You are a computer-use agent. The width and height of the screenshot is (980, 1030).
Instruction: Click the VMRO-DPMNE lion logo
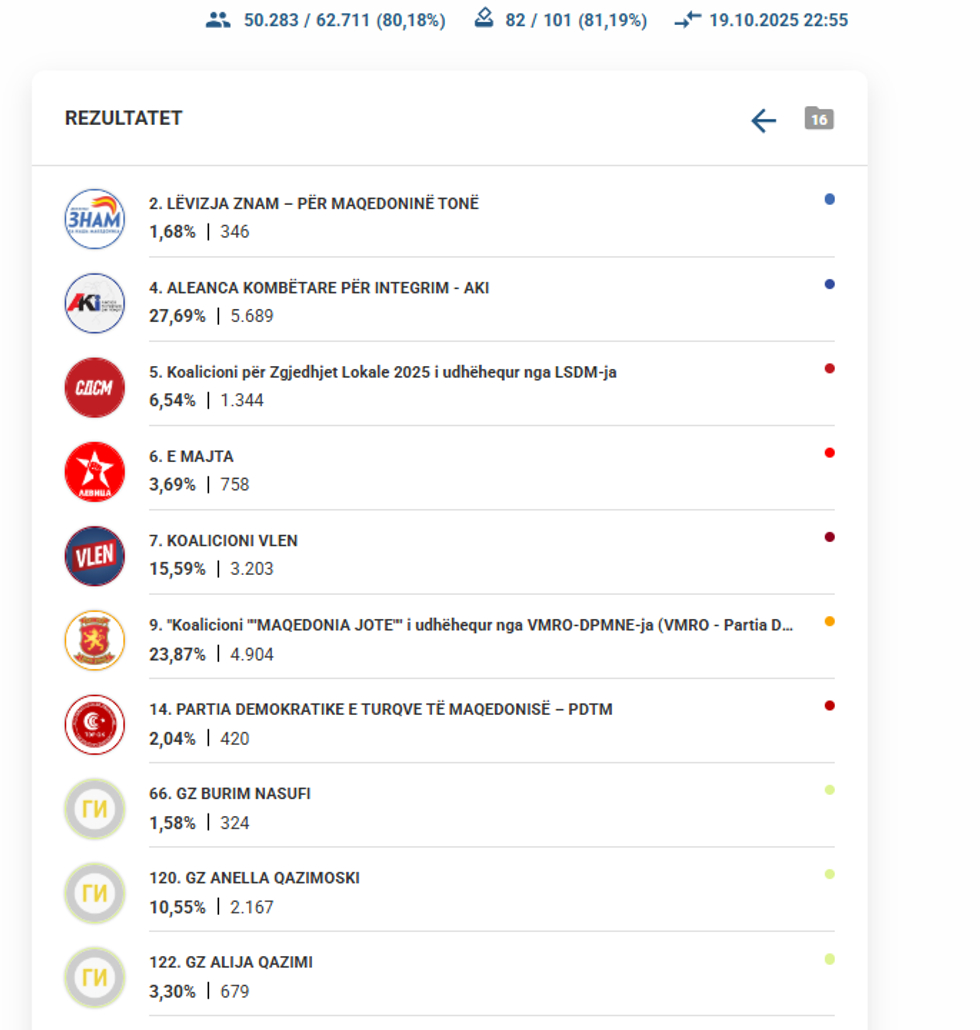tap(95, 640)
